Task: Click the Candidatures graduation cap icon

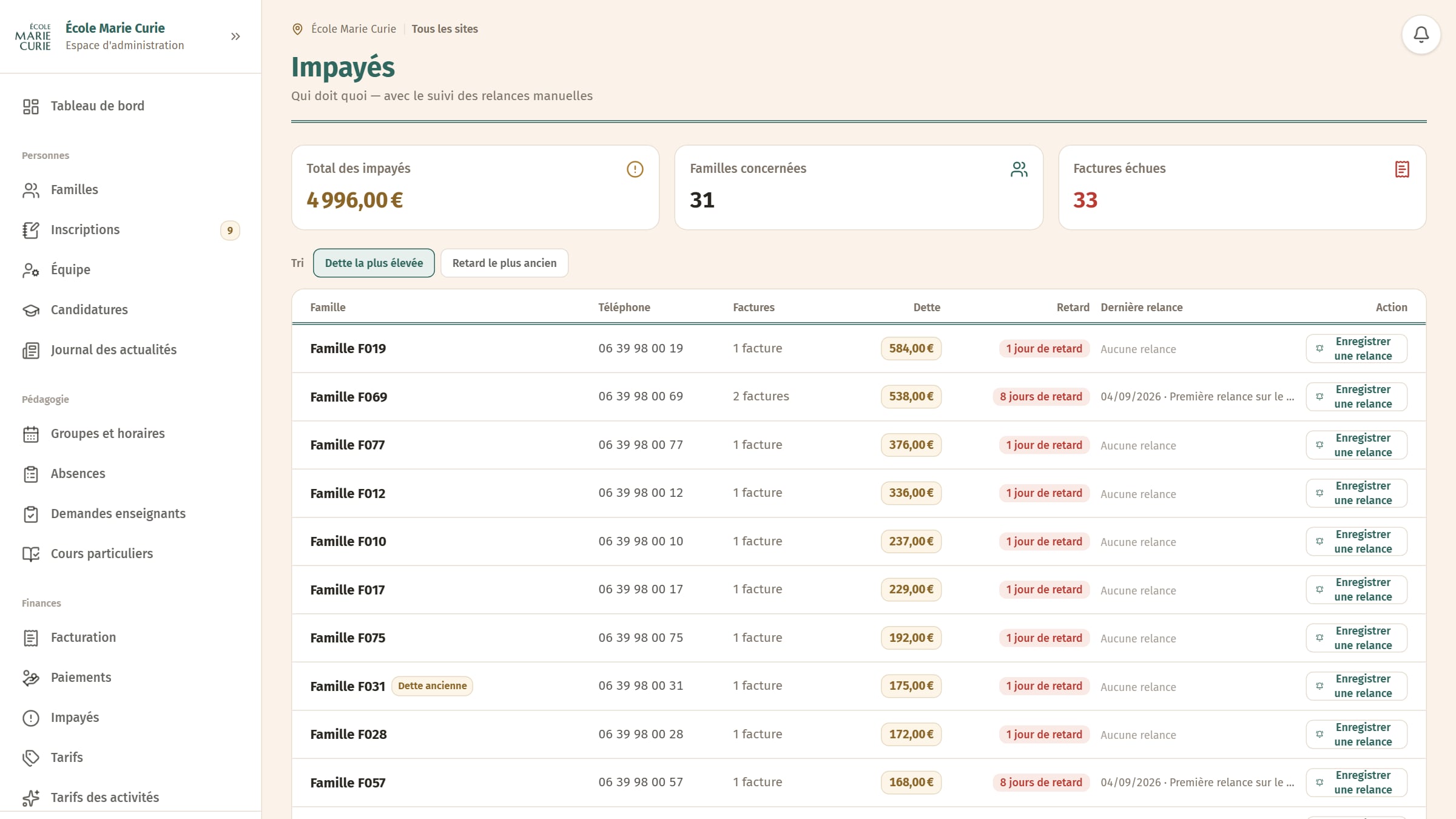Action: click(x=31, y=310)
